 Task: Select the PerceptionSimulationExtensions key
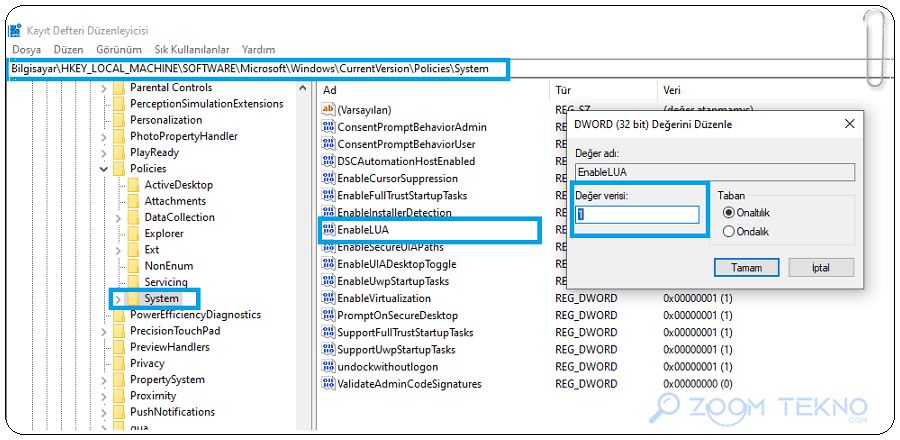207,104
